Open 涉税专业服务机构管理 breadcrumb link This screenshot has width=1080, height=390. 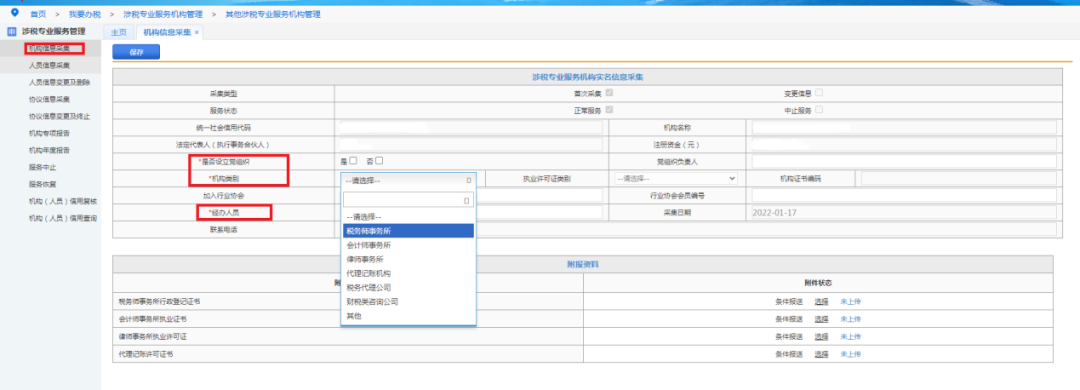(x=163, y=14)
